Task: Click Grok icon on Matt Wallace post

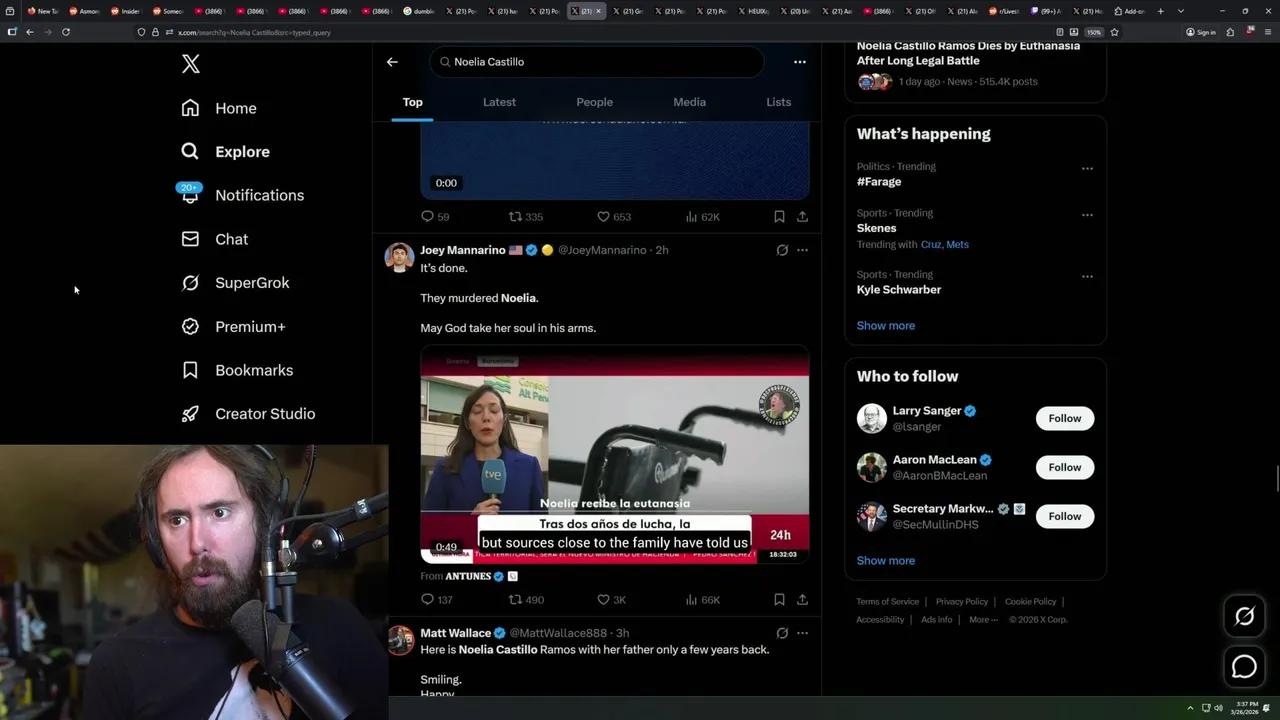Action: coord(782,633)
